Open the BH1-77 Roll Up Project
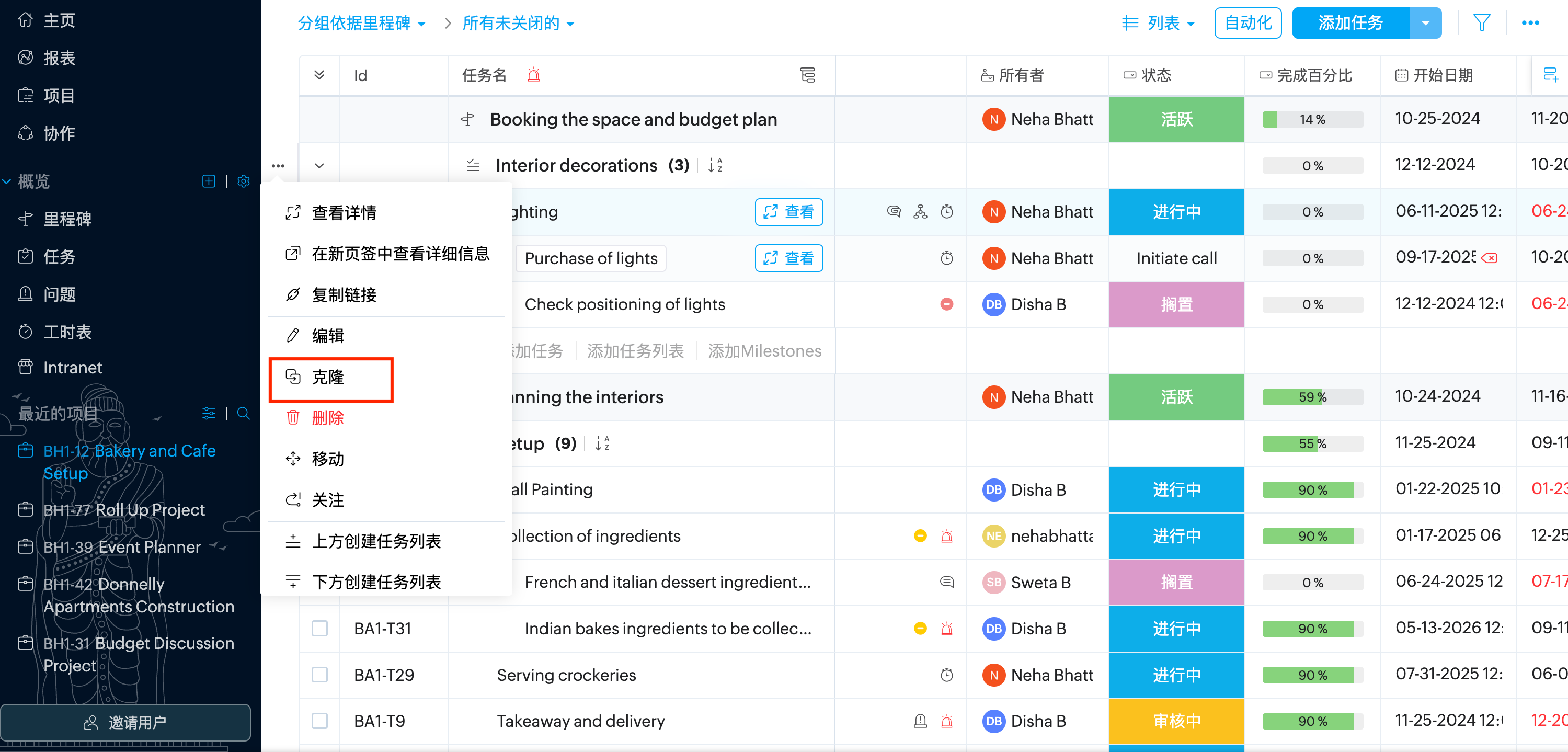 coord(123,510)
